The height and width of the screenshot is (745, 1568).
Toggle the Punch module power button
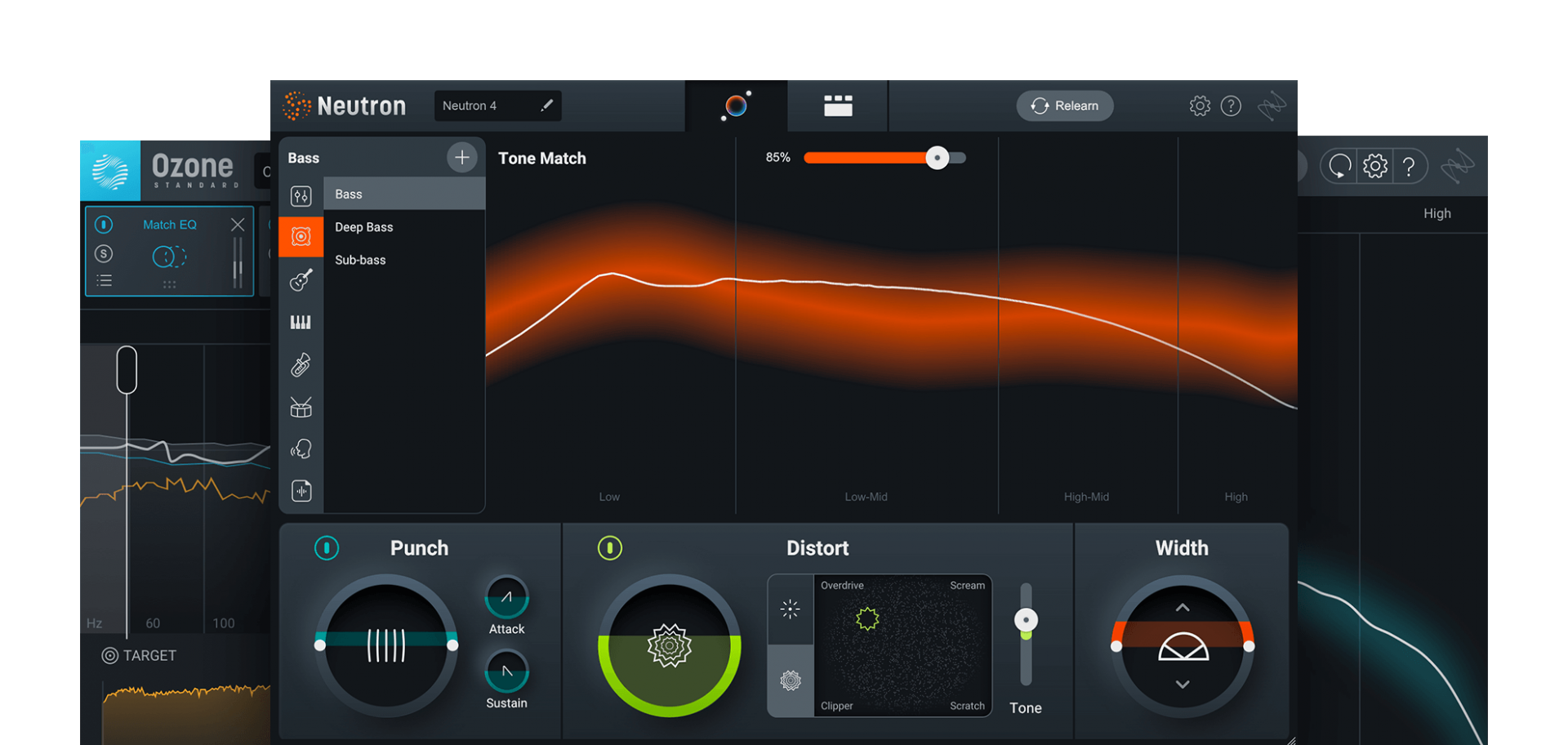(327, 548)
